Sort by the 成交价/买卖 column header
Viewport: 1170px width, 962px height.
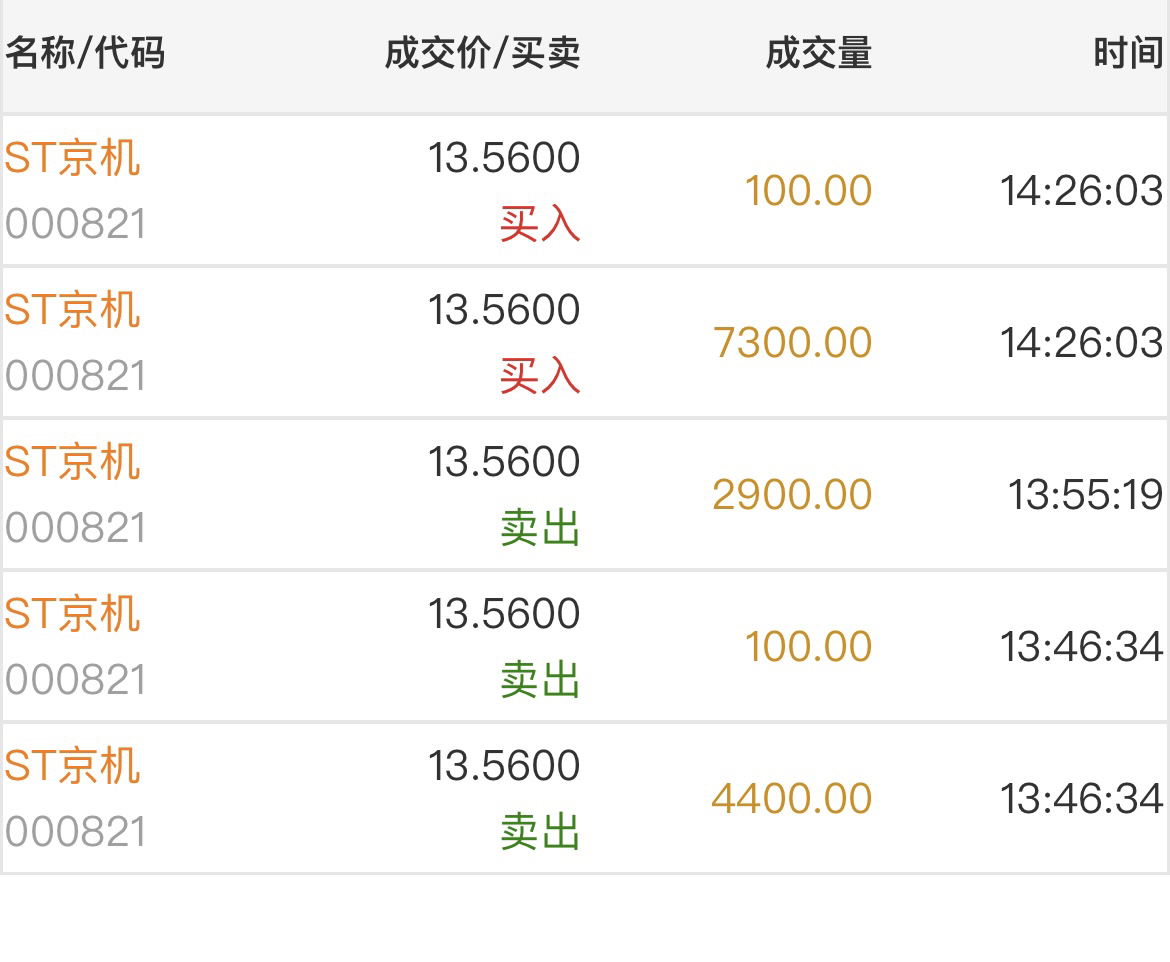tap(482, 53)
